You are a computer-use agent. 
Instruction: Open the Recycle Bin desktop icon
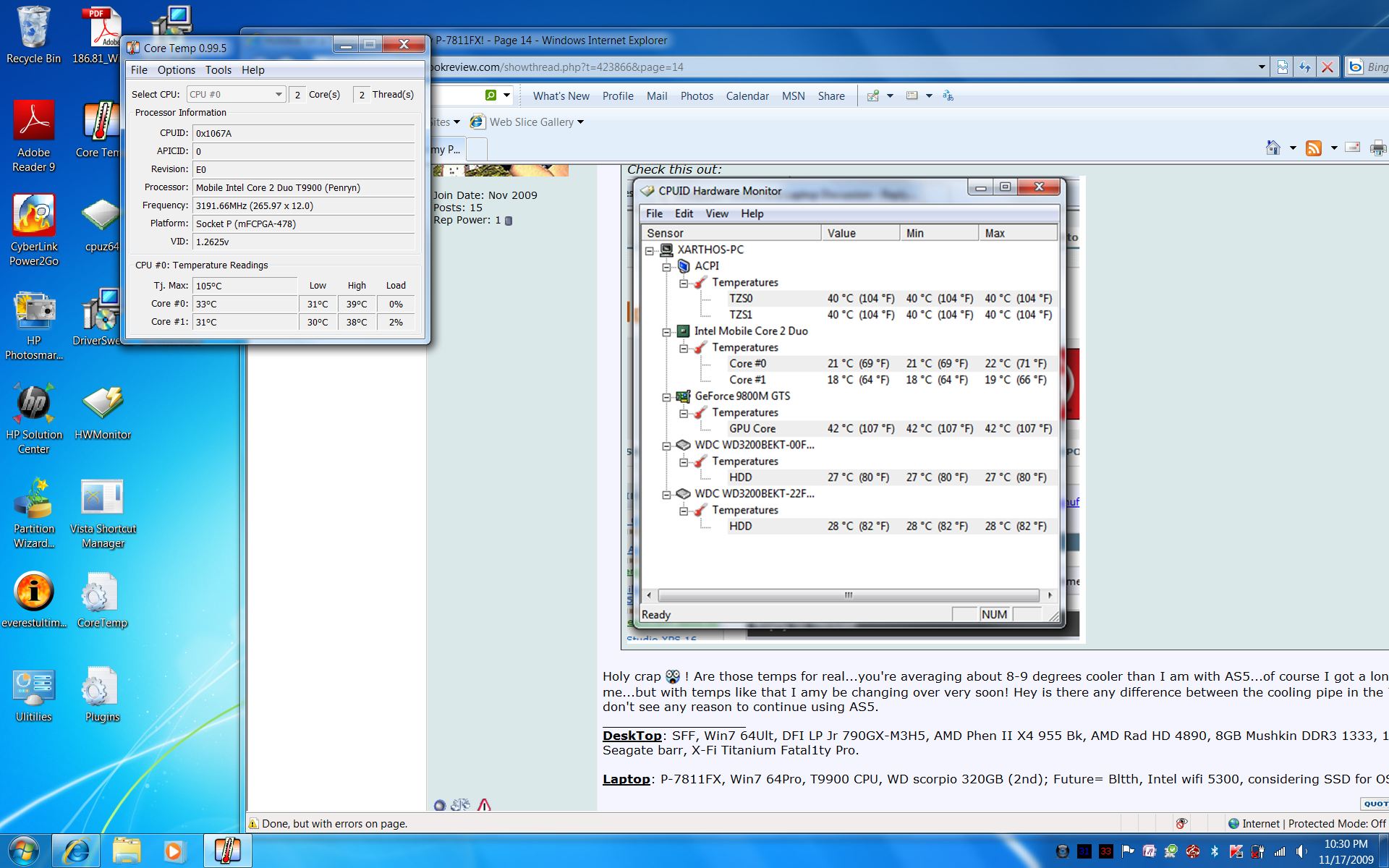tap(33, 35)
